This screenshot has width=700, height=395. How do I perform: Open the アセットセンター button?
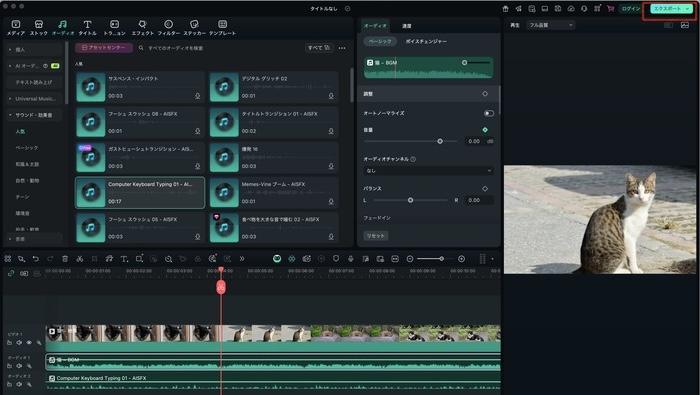pyautogui.click(x=104, y=47)
